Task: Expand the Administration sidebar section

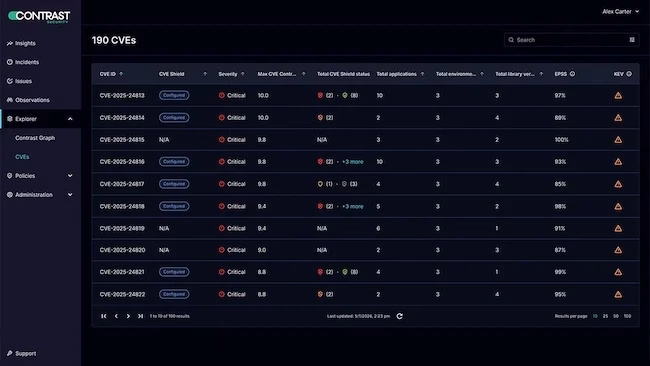Action: tap(70, 195)
